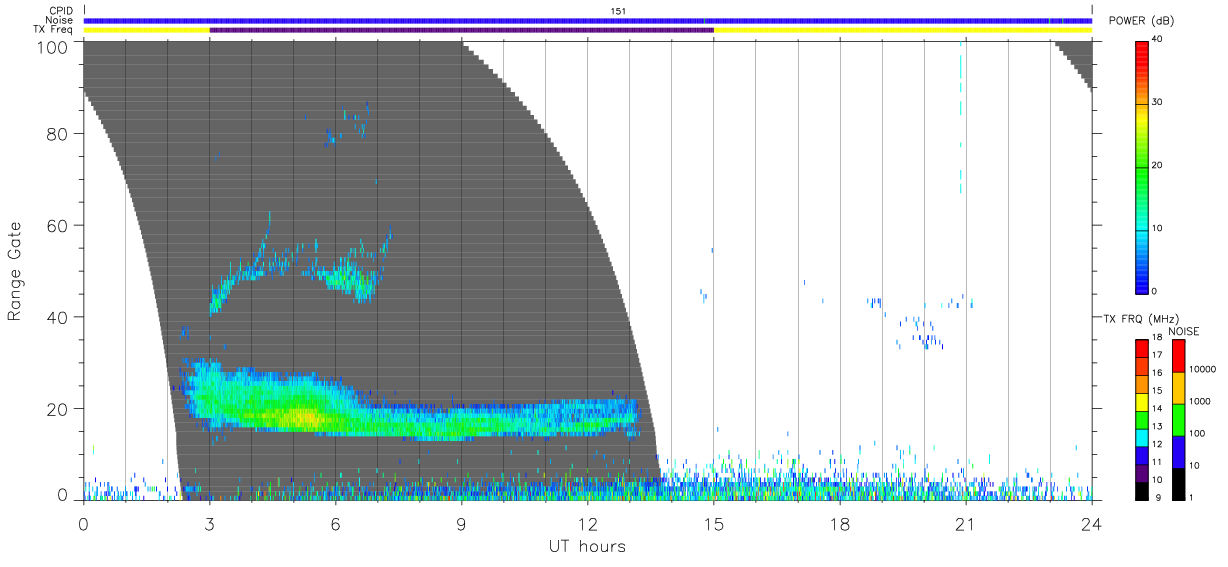
Task: Select the 3 tick on UT hours axis
Action: coord(209,524)
